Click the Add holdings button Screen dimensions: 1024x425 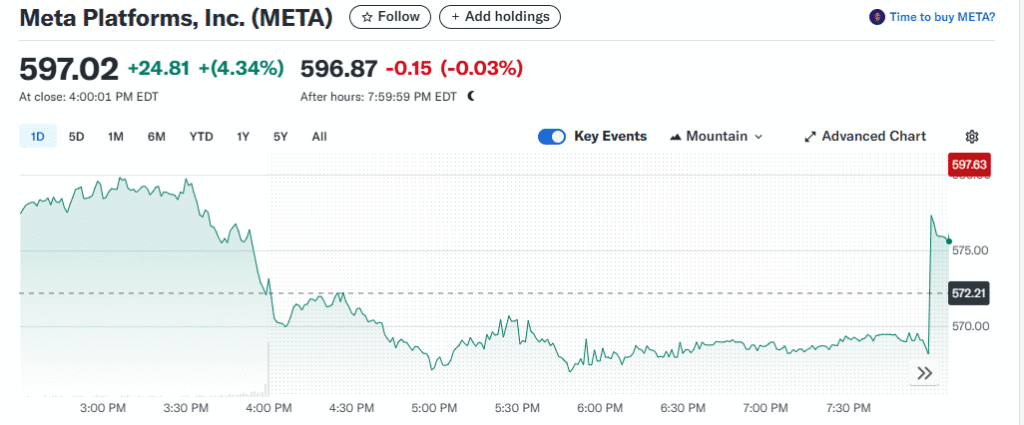(500, 17)
